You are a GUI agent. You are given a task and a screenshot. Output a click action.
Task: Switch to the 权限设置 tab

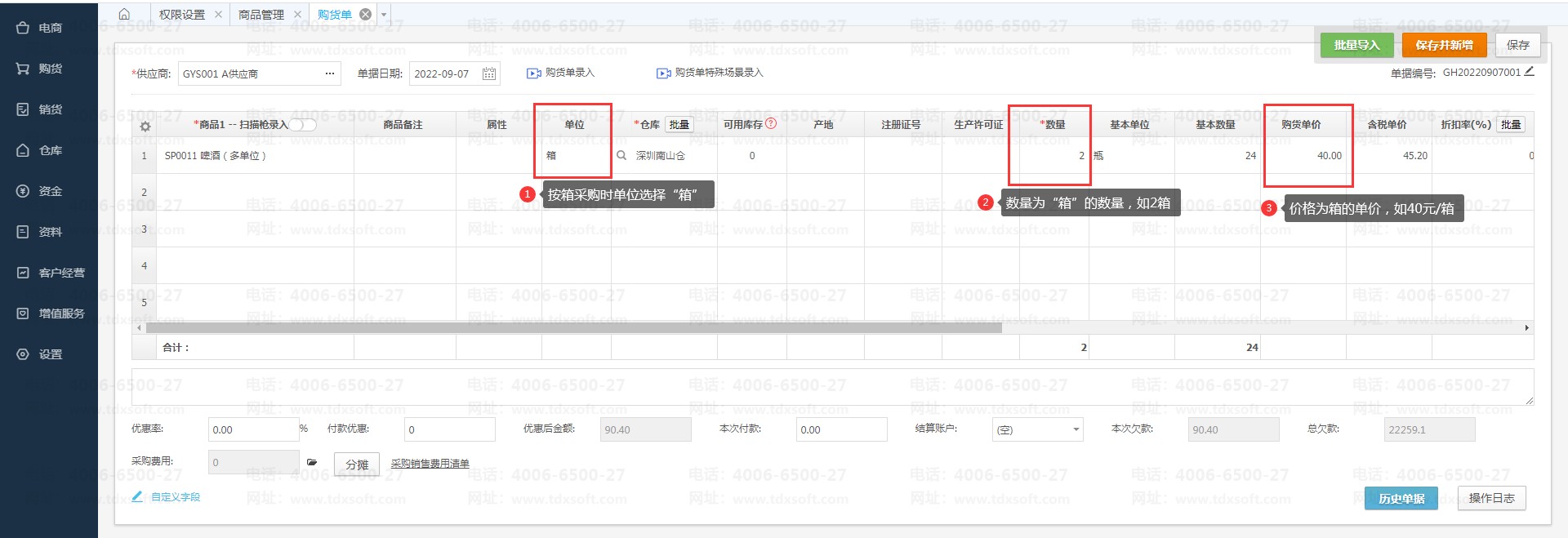tap(181, 15)
